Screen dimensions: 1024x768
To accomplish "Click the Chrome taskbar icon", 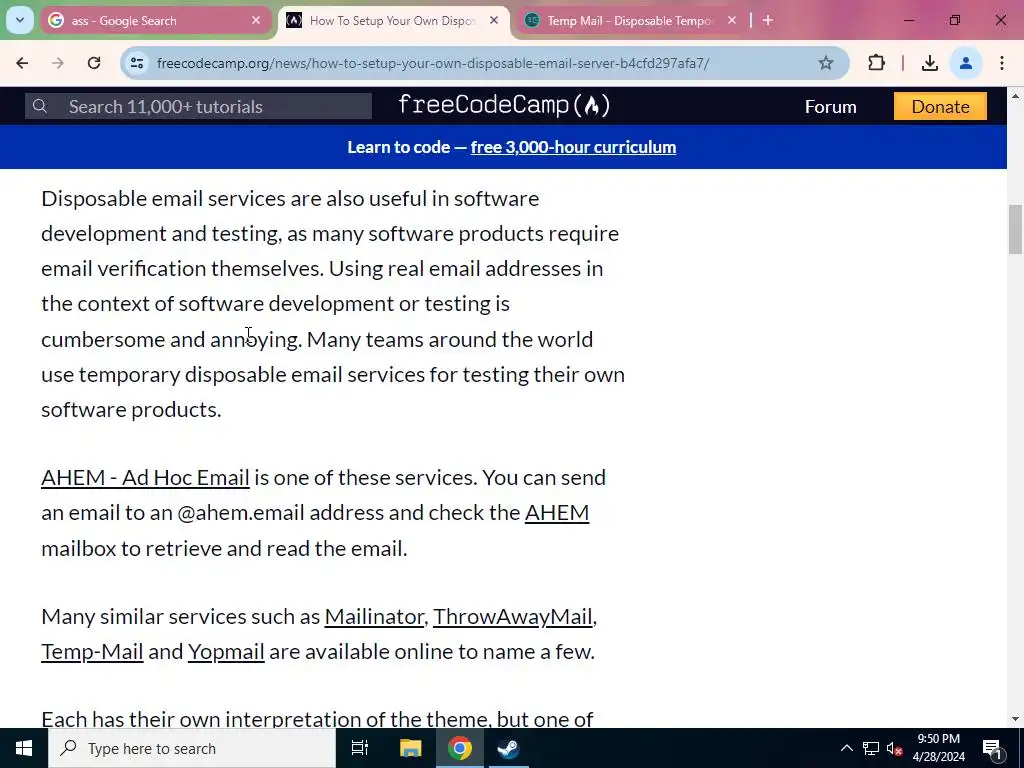I will 460,748.
